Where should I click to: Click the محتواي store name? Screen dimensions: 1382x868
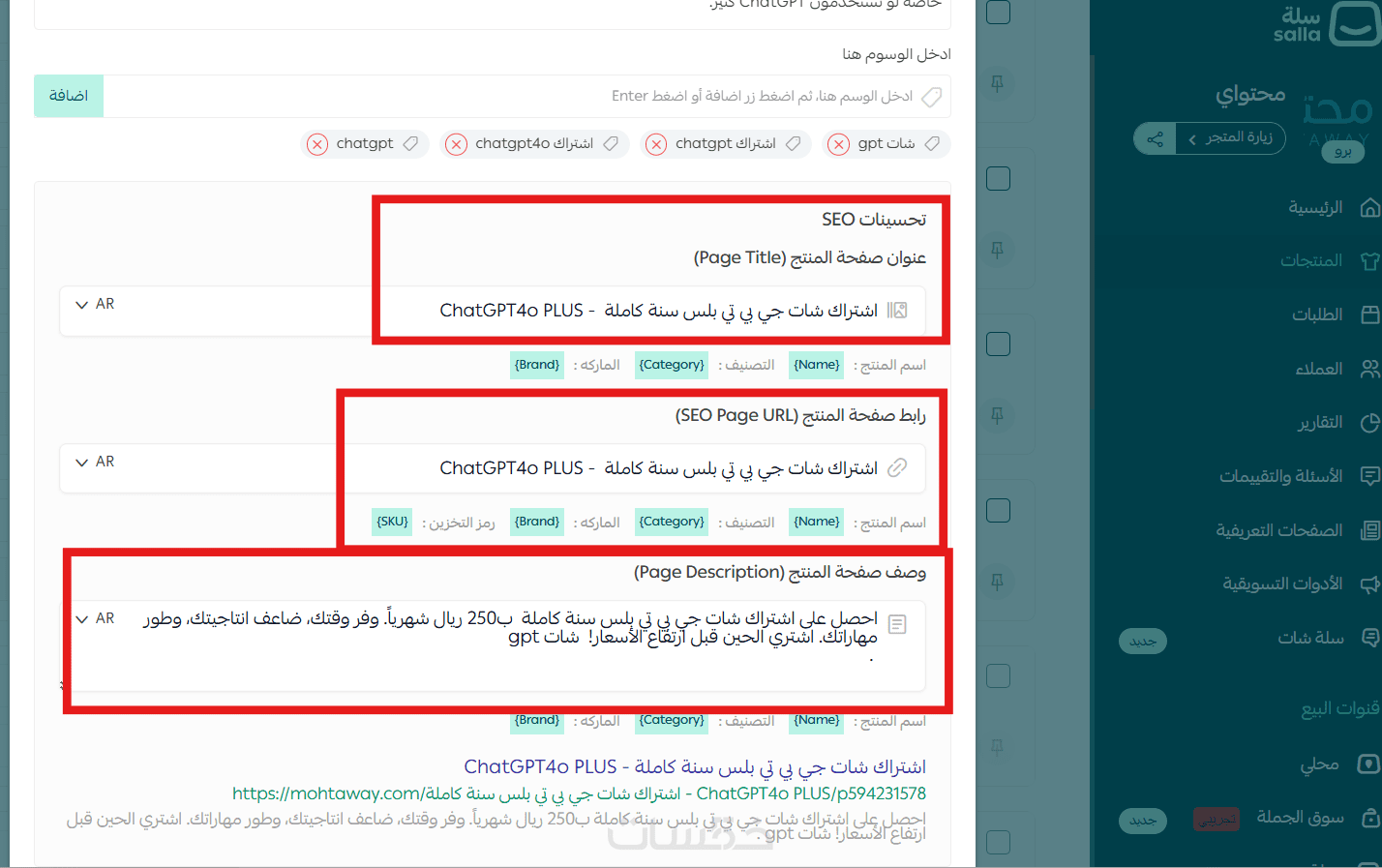[x=1250, y=94]
